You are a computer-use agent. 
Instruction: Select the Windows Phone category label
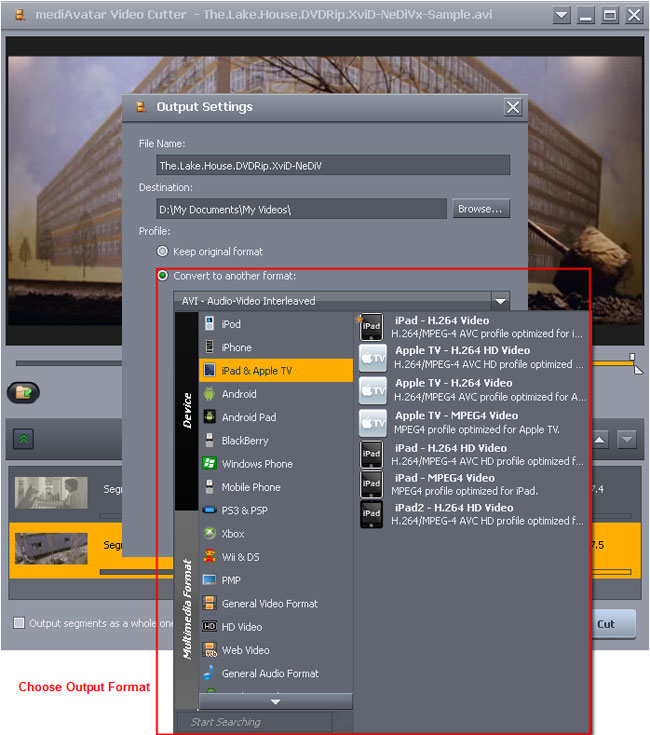[x=257, y=464]
